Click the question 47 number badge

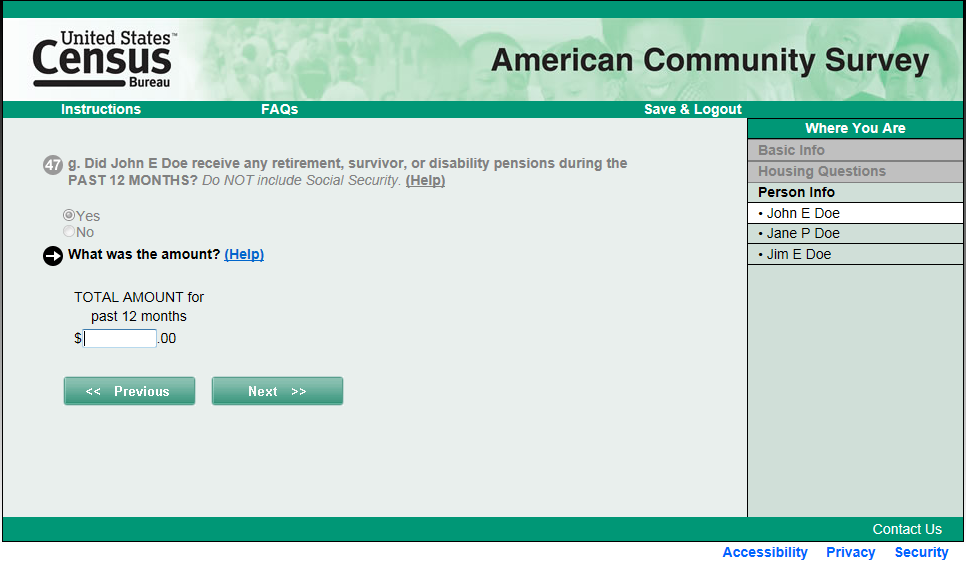53,164
